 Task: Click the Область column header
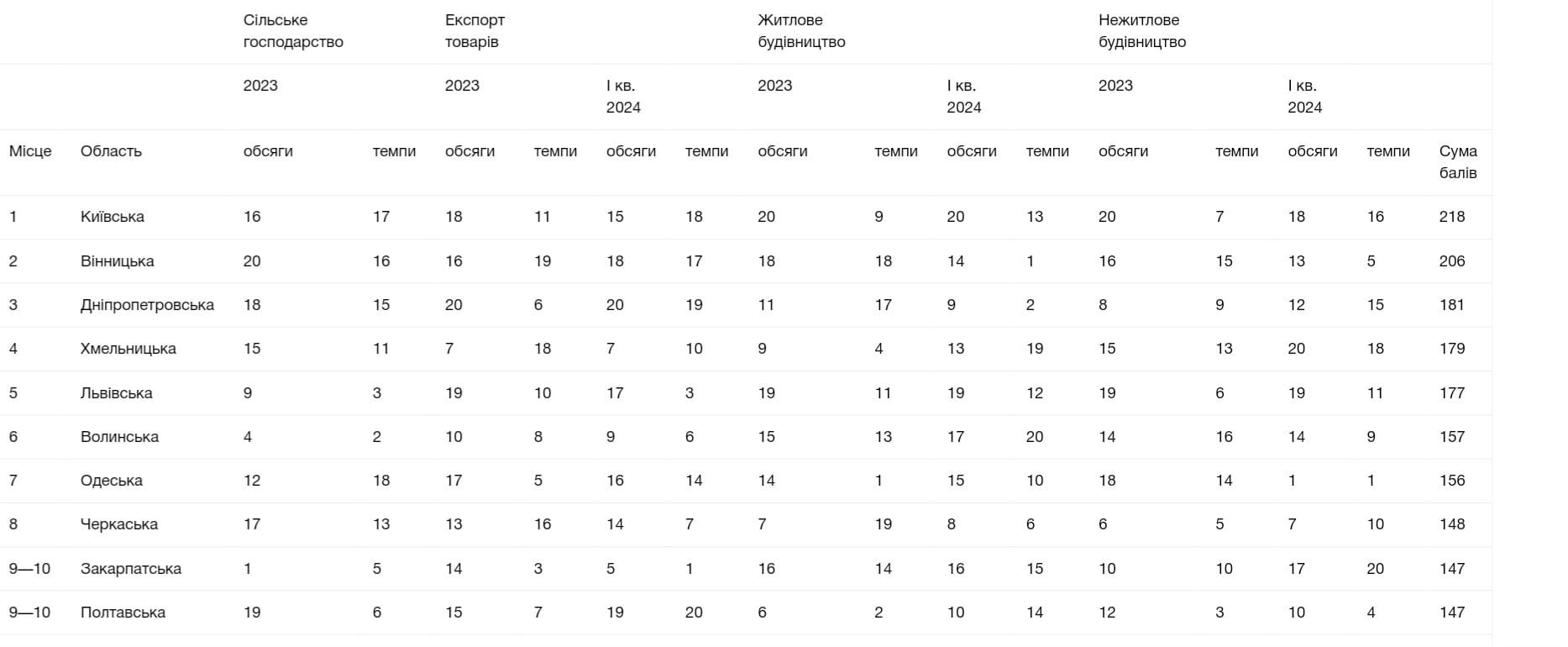(x=111, y=151)
